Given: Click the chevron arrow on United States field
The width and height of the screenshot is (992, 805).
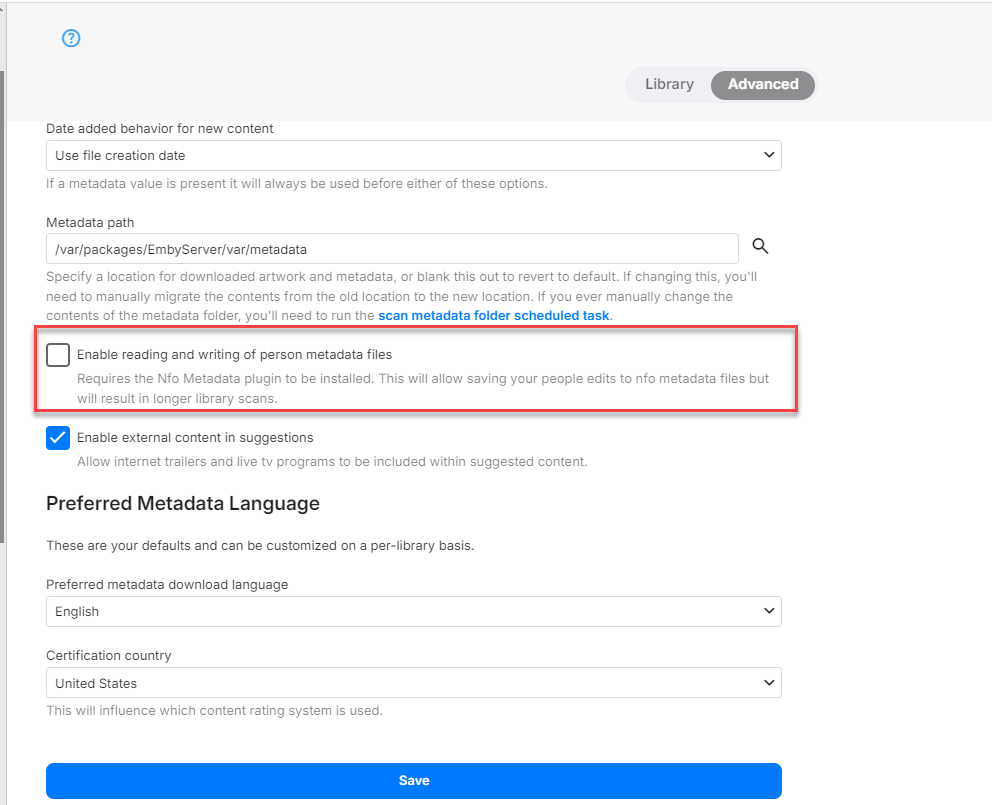Looking at the screenshot, I should (768, 683).
